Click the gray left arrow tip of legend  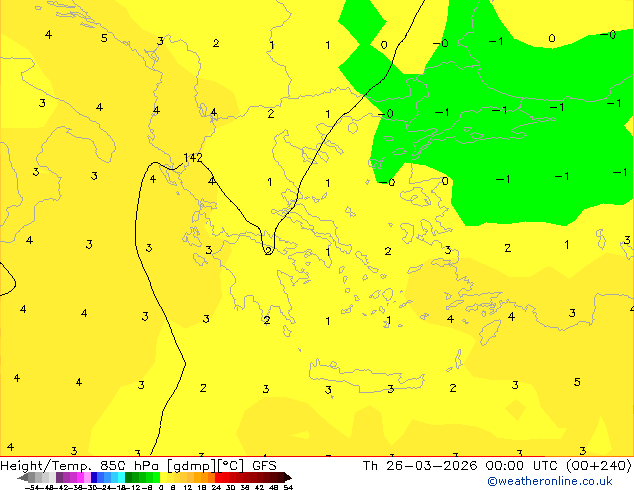click(x=22, y=477)
